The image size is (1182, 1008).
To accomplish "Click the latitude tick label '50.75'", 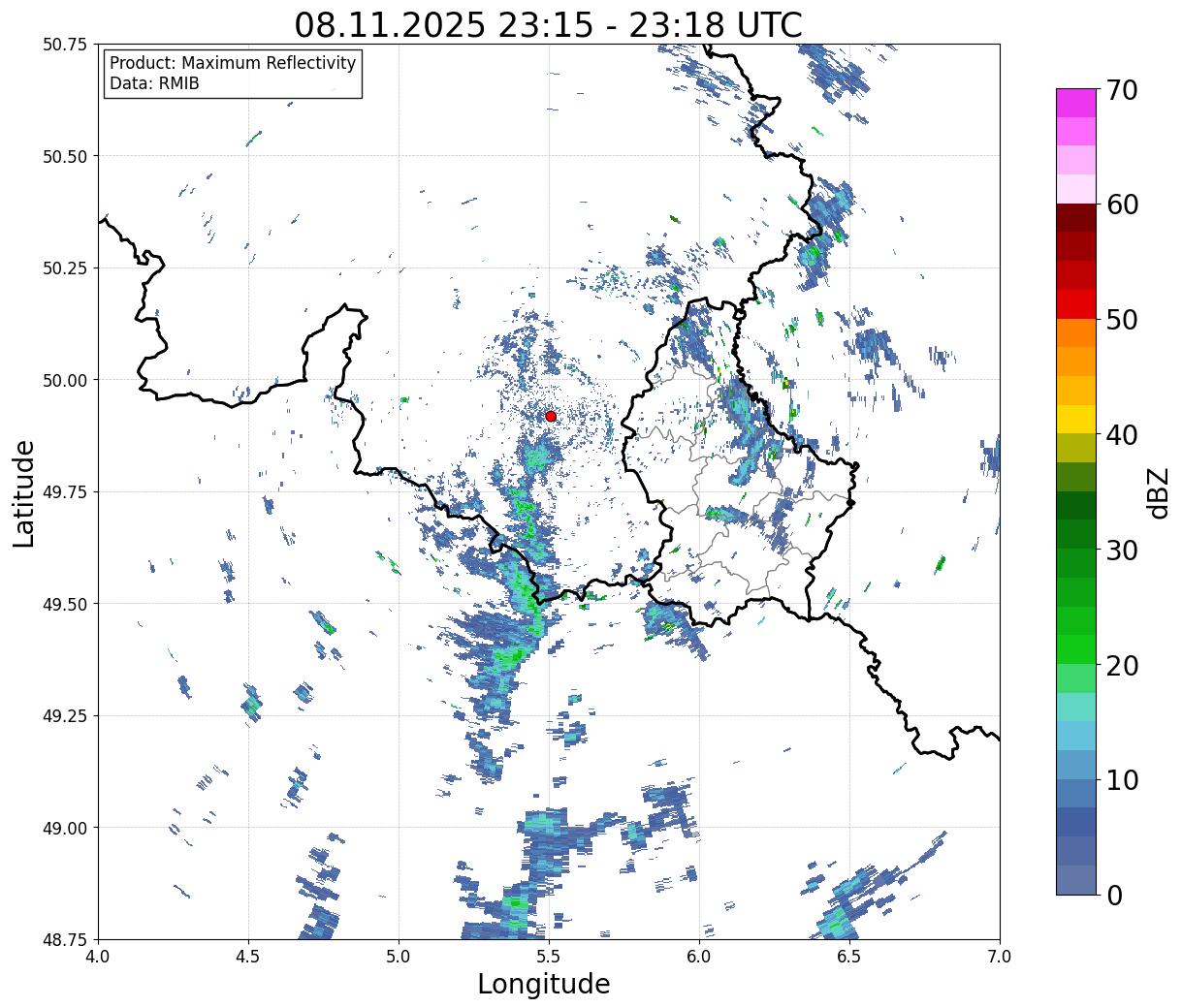I will click(x=65, y=45).
